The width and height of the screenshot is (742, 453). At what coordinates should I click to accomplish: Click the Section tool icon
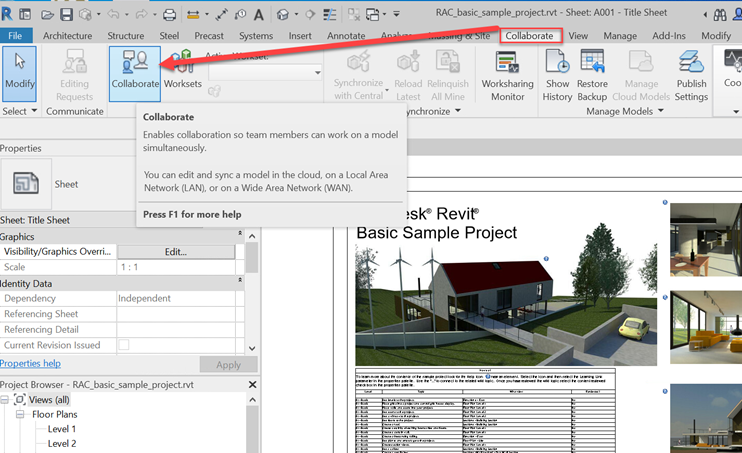310,15
